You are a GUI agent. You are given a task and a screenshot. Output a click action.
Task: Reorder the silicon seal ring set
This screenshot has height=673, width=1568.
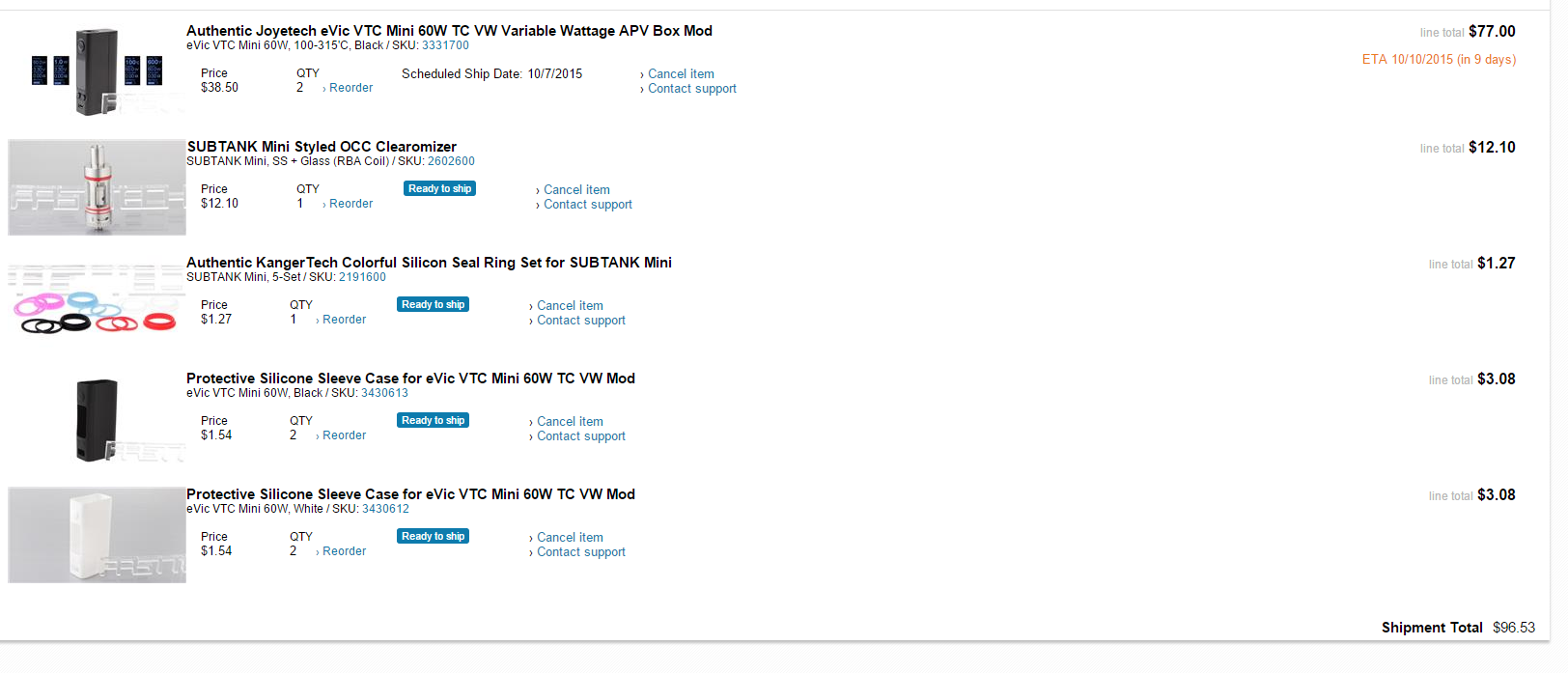pos(344,320)
